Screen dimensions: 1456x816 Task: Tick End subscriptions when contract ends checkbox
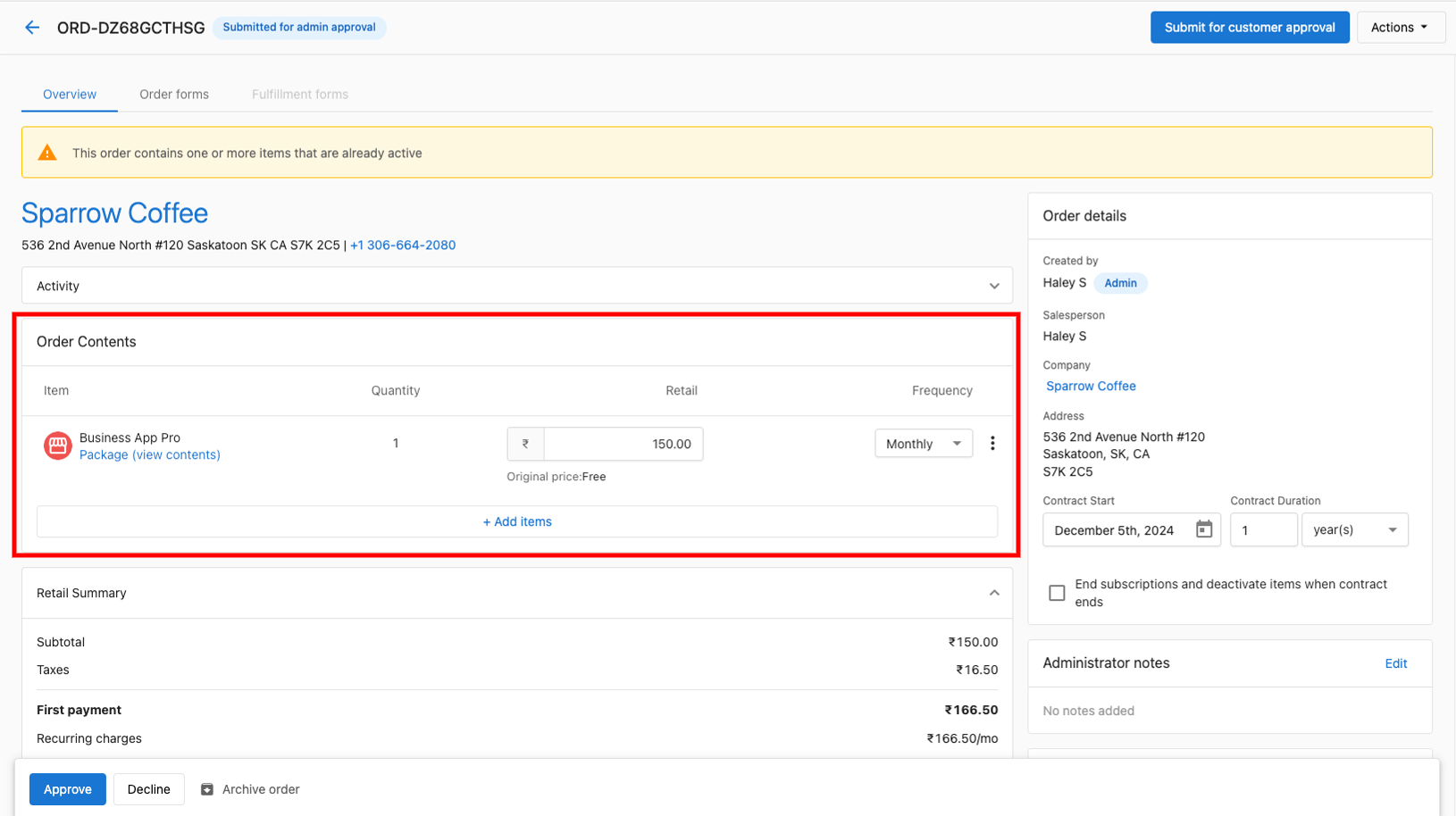pyautogui.click(x=1057, y=593)
